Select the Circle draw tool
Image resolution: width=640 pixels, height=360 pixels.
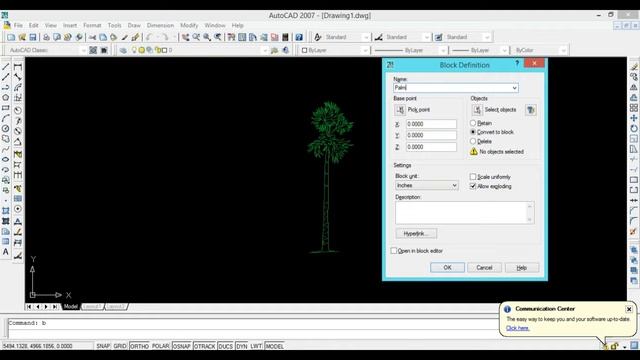pyautogui.click(x=6, y=129)
